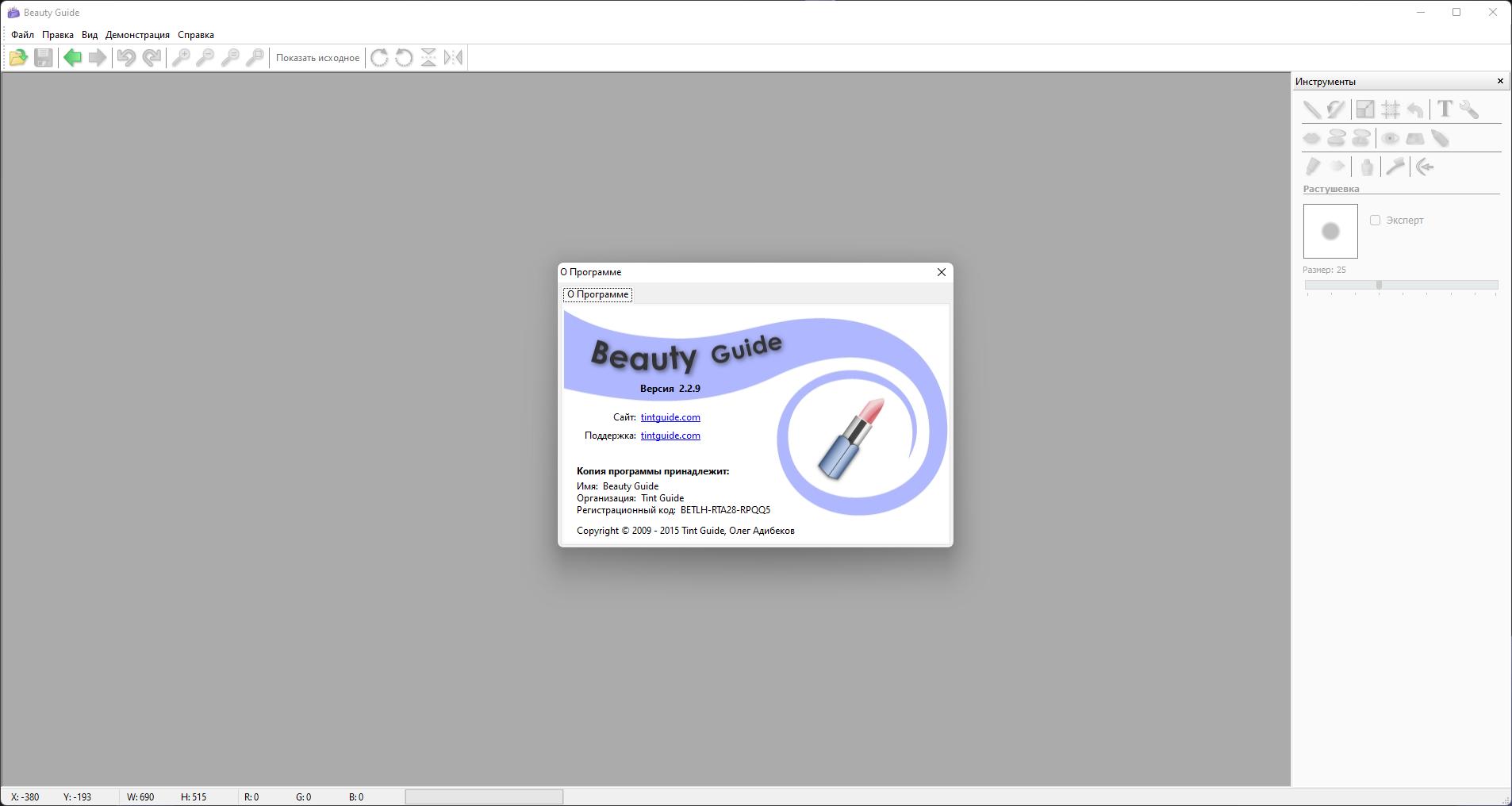Click the save floppy disk icon
The width and height of the screenshot is (1512, 806).
click(44, 57)
